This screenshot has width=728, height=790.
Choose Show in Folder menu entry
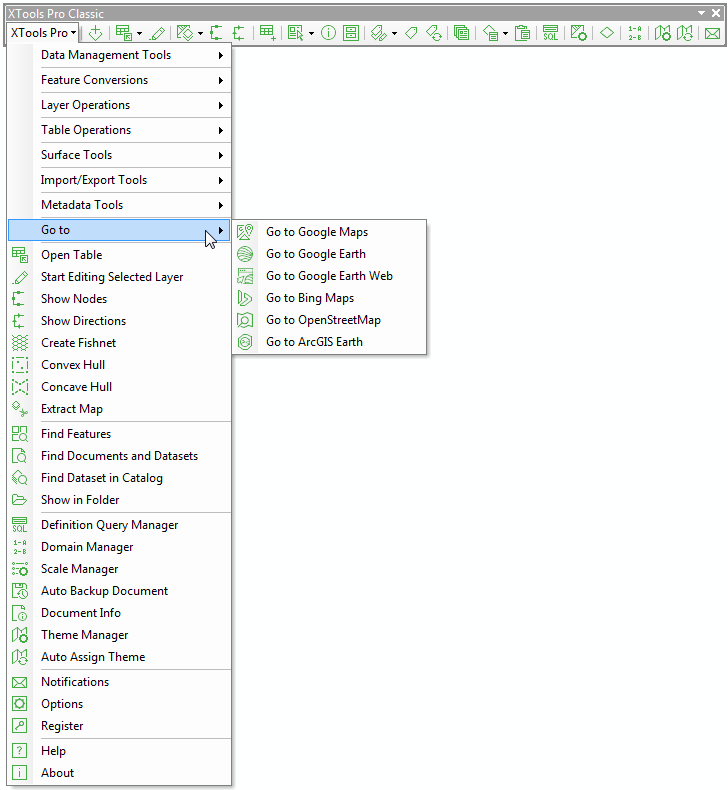[x=119, y=500]
